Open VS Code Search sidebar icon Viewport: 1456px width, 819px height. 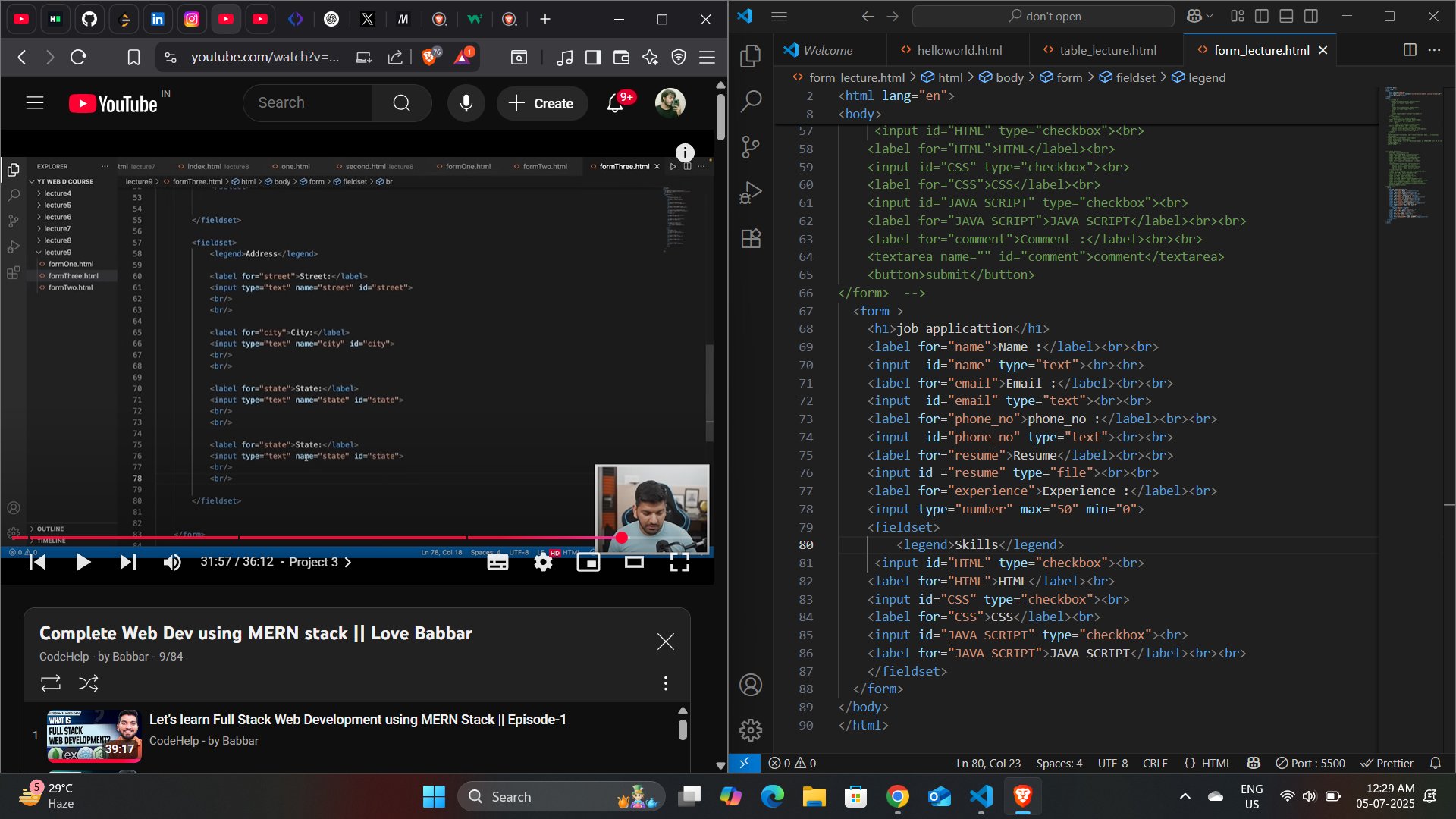(751, 101)
